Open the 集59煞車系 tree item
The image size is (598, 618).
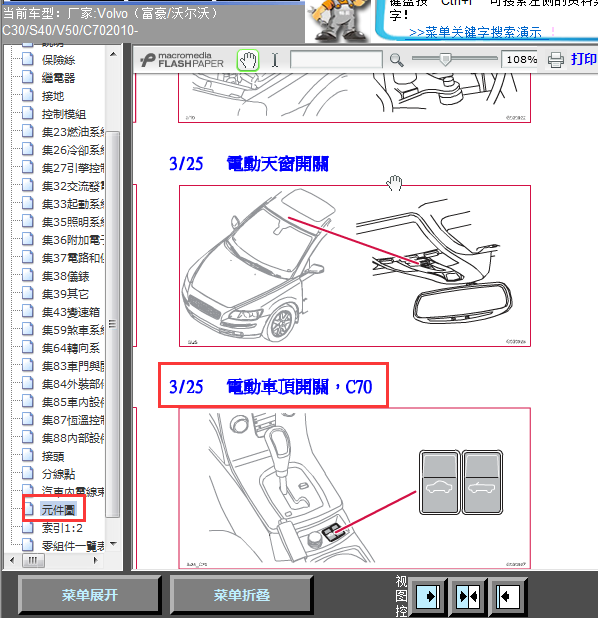tap(73, 329)
